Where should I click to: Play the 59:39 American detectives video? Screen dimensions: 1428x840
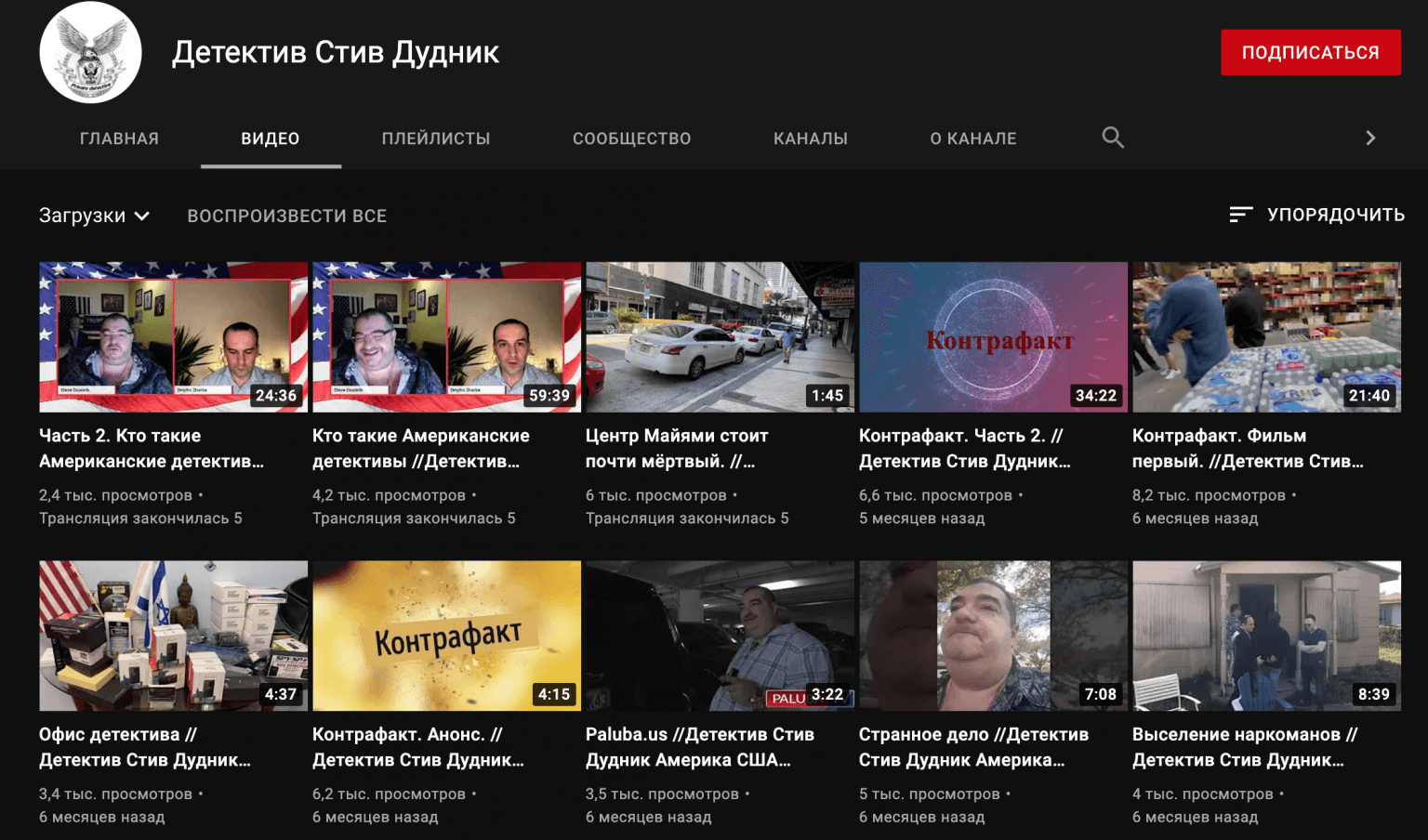446,336
